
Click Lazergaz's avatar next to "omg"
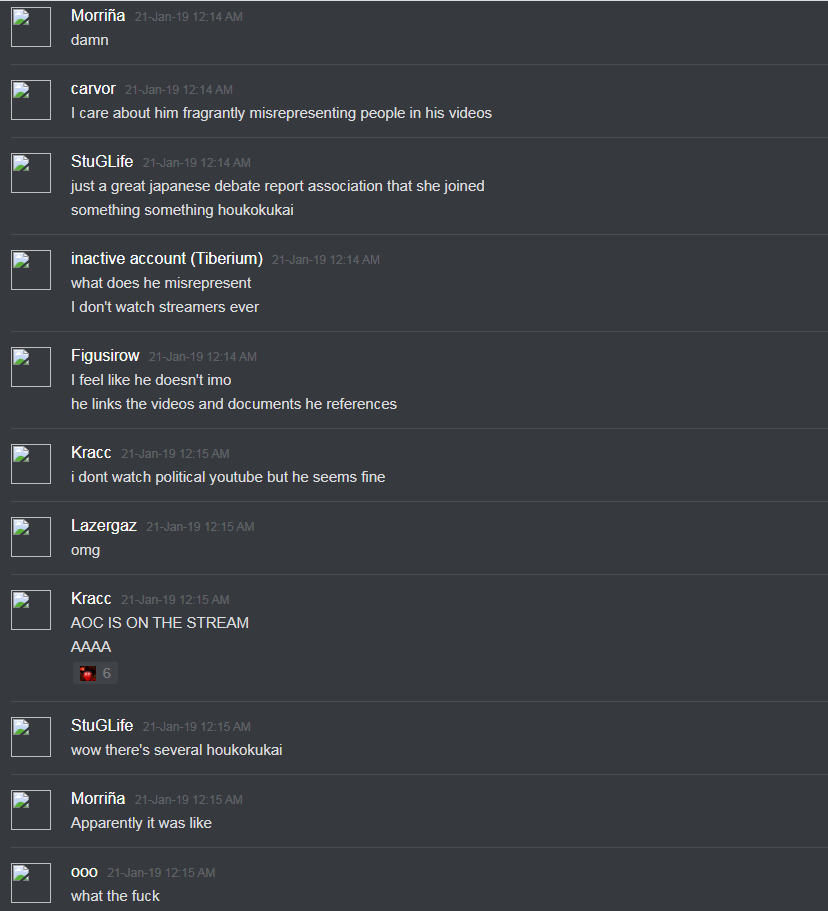coord(31,537)
